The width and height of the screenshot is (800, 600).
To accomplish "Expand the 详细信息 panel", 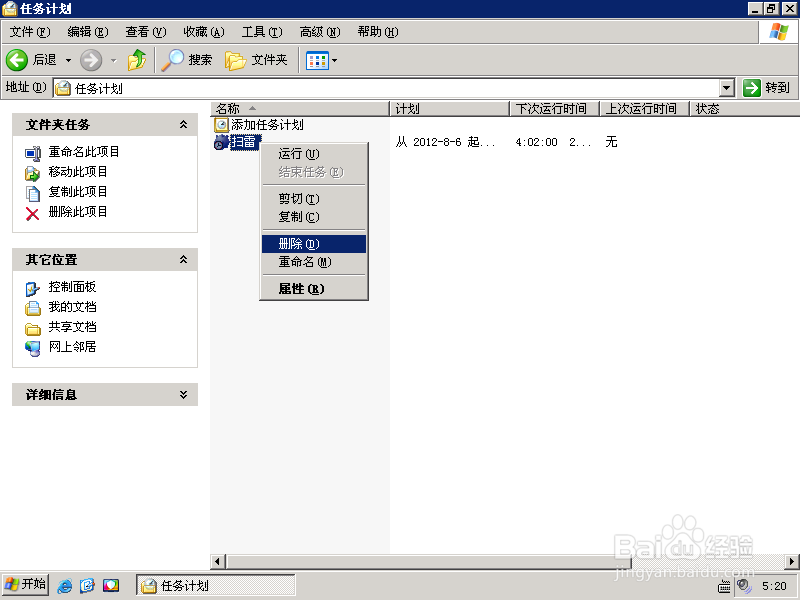I will [x=183, y=394].
